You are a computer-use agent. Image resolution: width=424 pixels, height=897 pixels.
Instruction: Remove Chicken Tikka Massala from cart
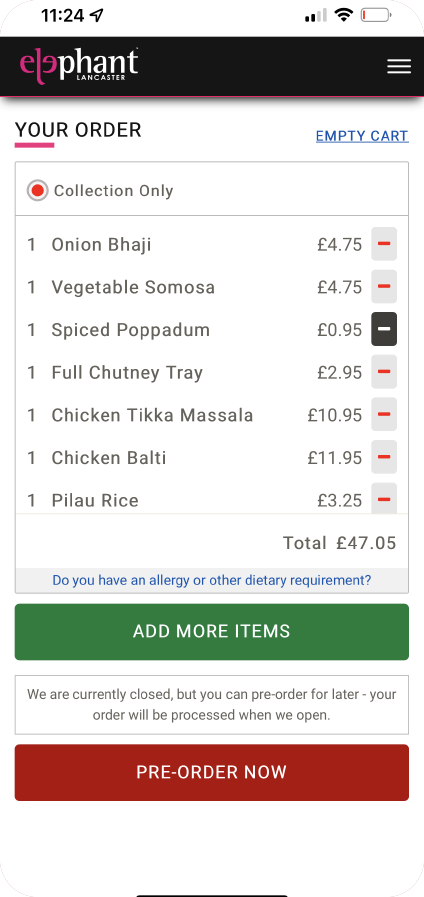(x=384, y=415)
